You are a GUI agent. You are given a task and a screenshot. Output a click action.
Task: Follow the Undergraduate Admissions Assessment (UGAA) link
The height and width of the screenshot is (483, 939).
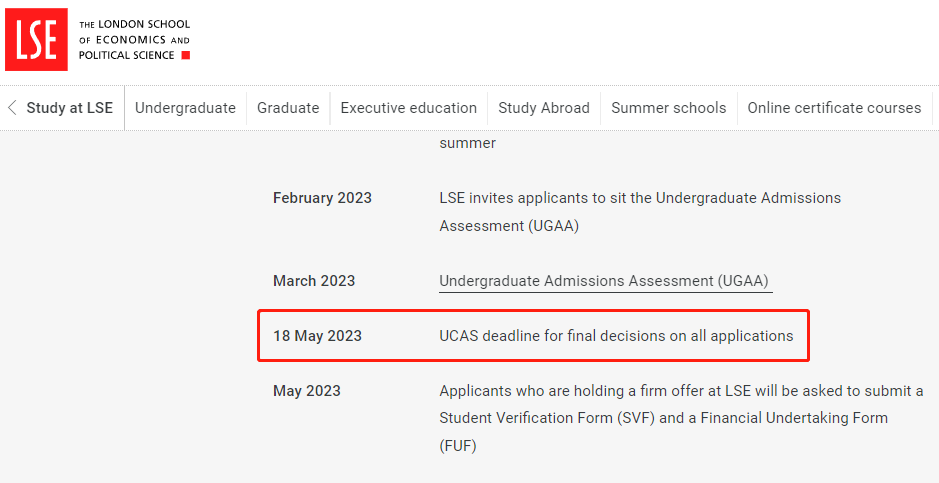click(604, 281)
